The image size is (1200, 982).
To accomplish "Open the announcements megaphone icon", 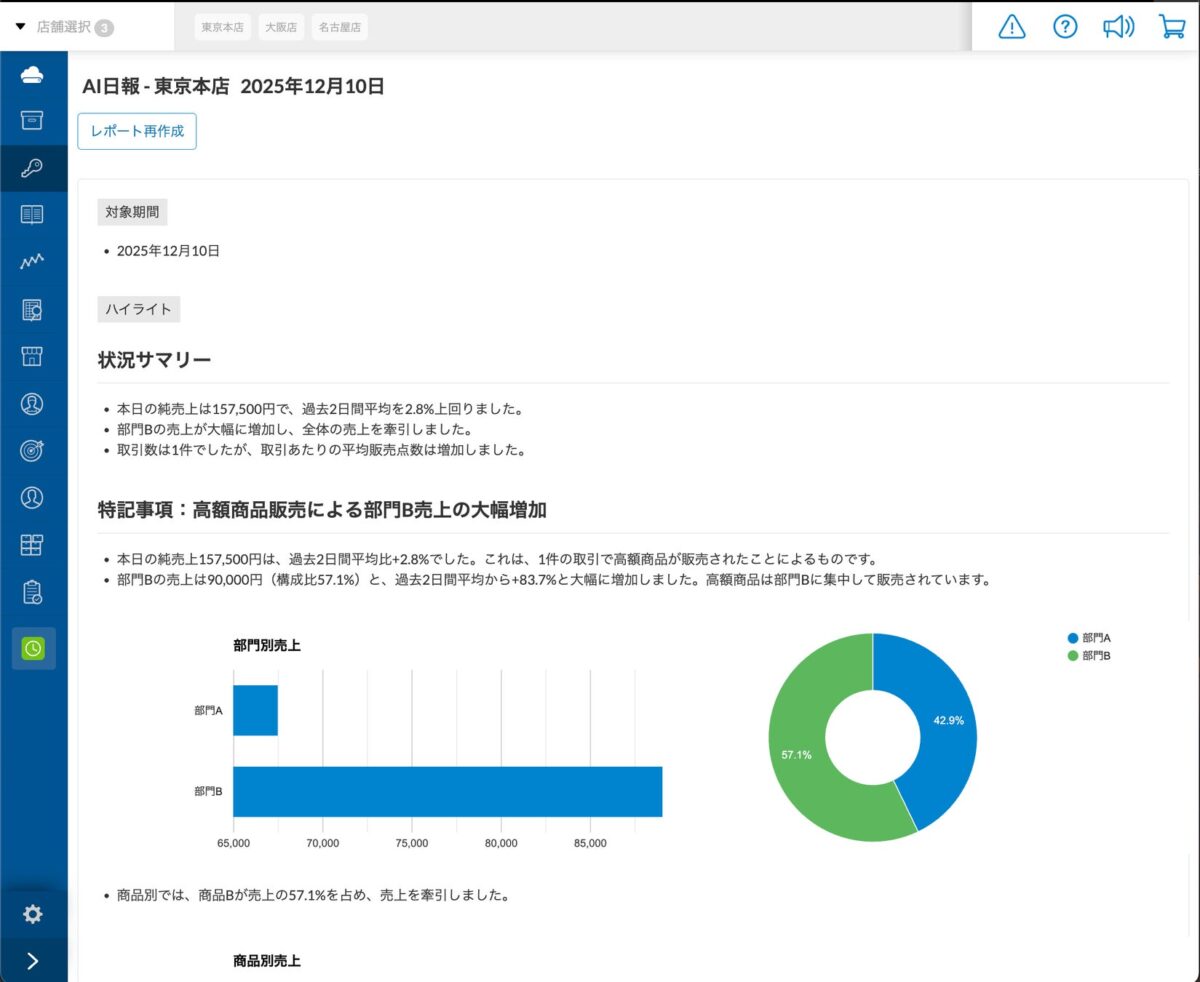I will pyautogui.click(x=1118, y=28).
